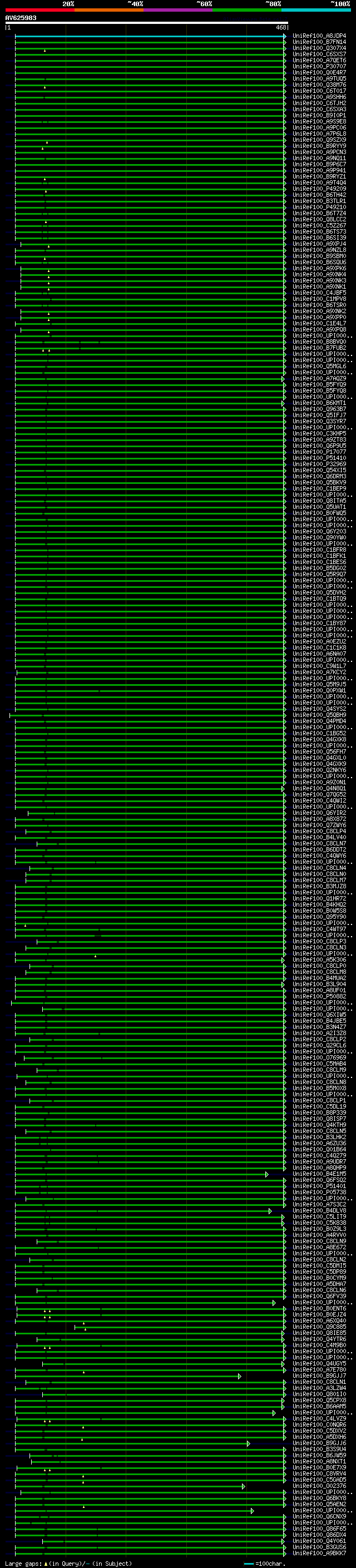Click UniRef100_C6T017 label
Image resolution: width=356 pixels, height=1568 pixels.
[319, 91]
